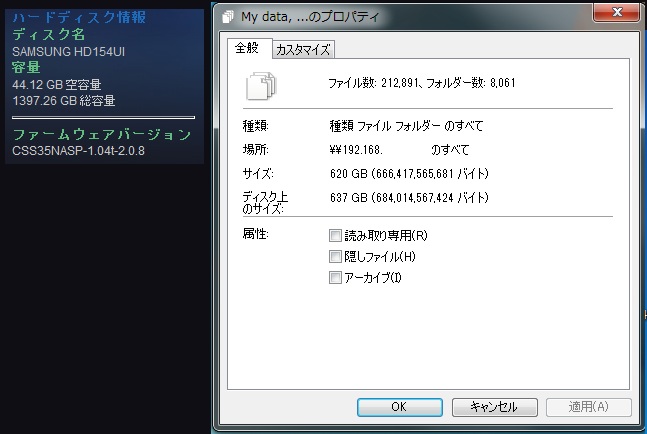Click the firmware version CSS35NASP-1.04t-2.0.8
Screen dimensions: 647x434
(x=78, y=151)
